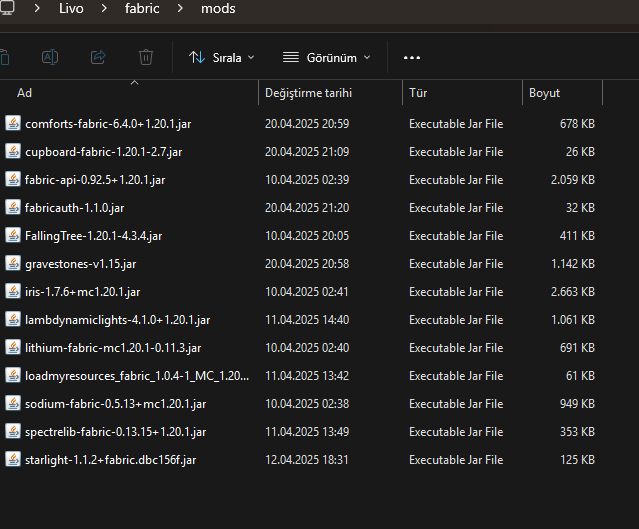Select iris-1.7.6+mc1.20.1.jar
The image size is (639, 529).
click(82, 292)
